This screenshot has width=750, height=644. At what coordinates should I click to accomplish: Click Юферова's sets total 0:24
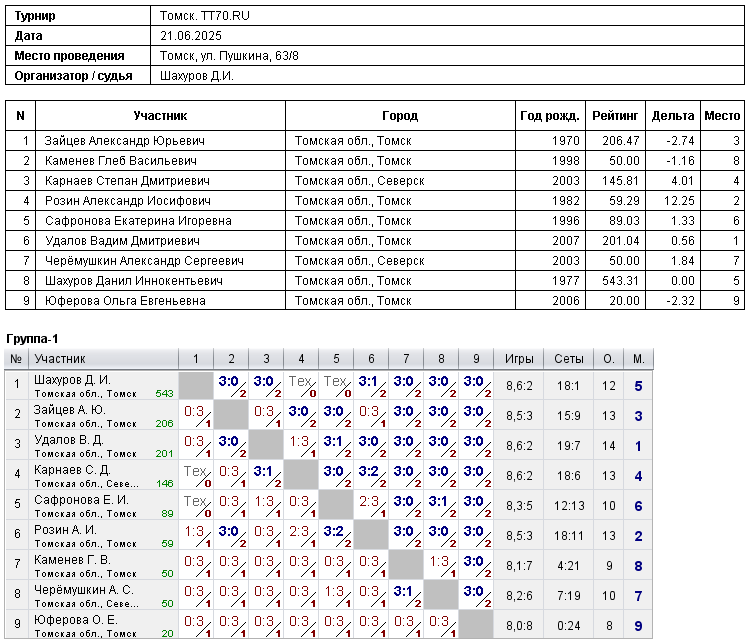coord(569,626)
